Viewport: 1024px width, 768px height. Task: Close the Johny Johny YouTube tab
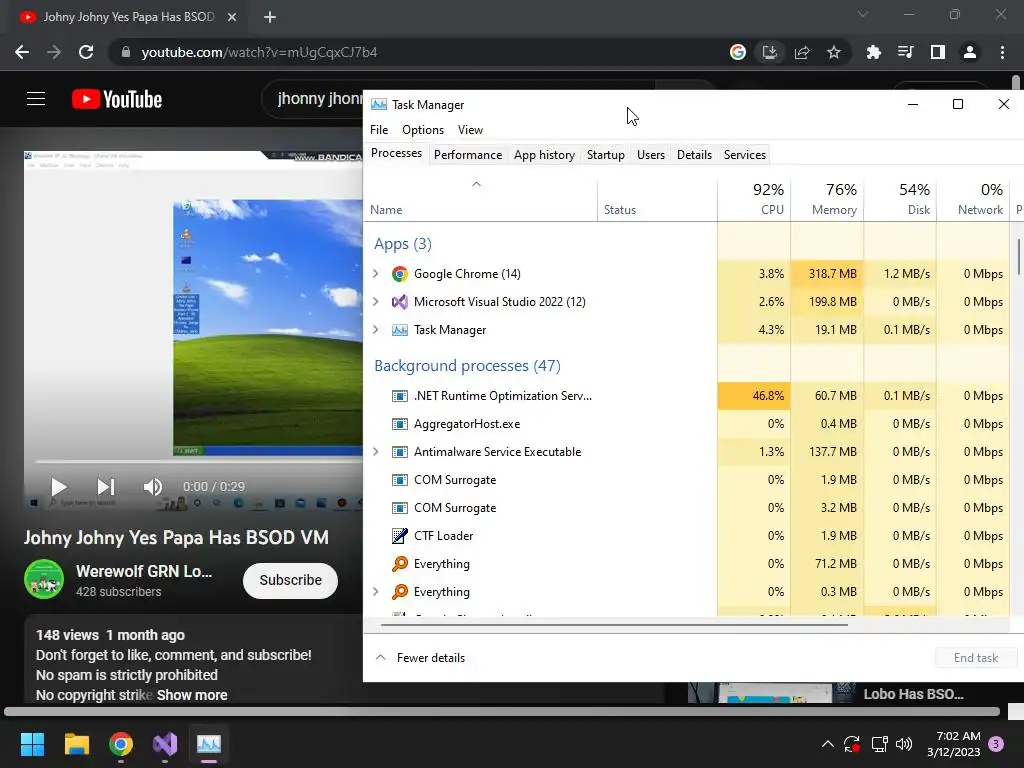tap(232, 17)
